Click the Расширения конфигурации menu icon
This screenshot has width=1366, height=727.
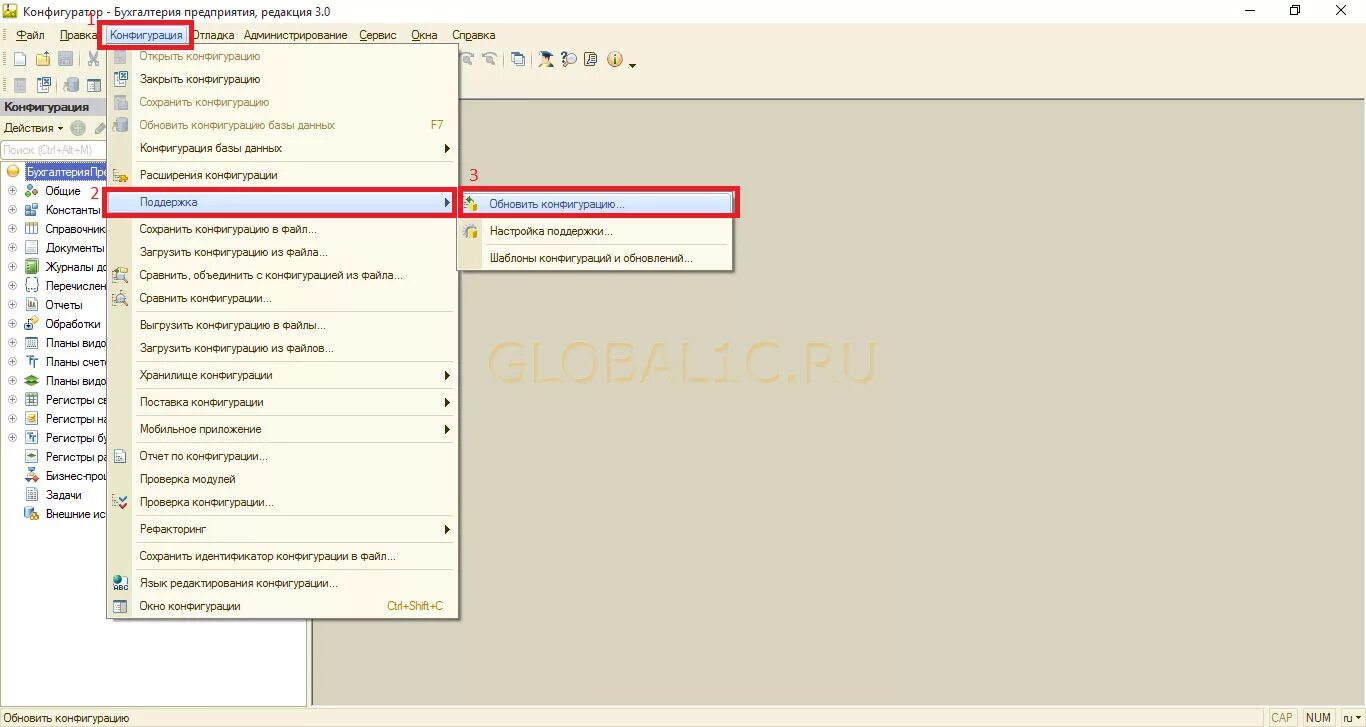click(x=121, y=175)
